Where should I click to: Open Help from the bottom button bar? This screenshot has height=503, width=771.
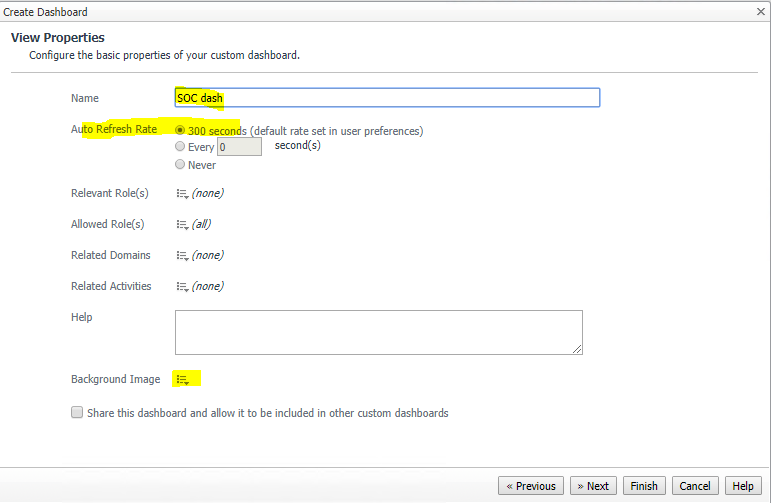(743, 486)
